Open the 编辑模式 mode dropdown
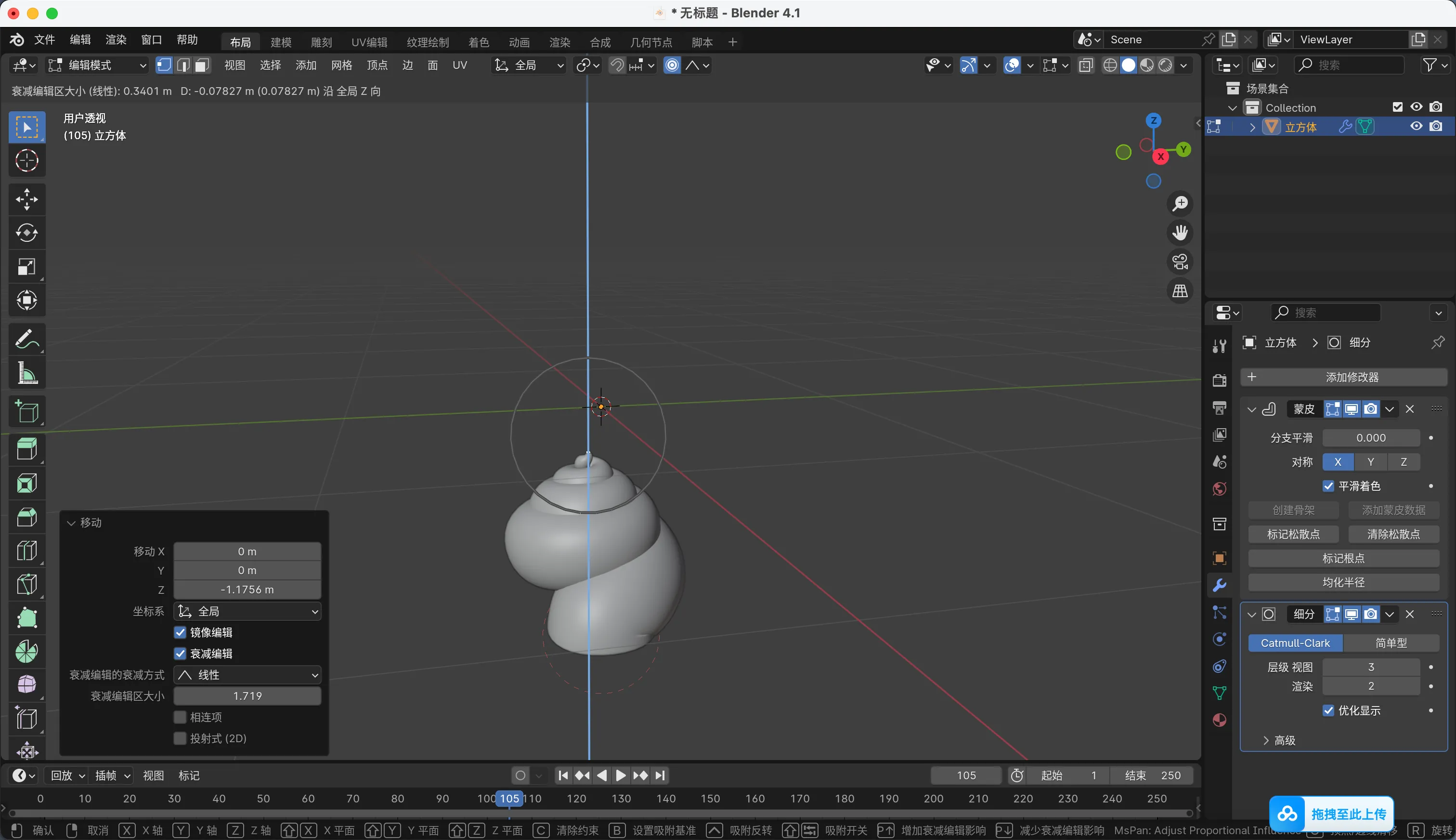Screen dimensions: 1456x840 tap(97, 65)
